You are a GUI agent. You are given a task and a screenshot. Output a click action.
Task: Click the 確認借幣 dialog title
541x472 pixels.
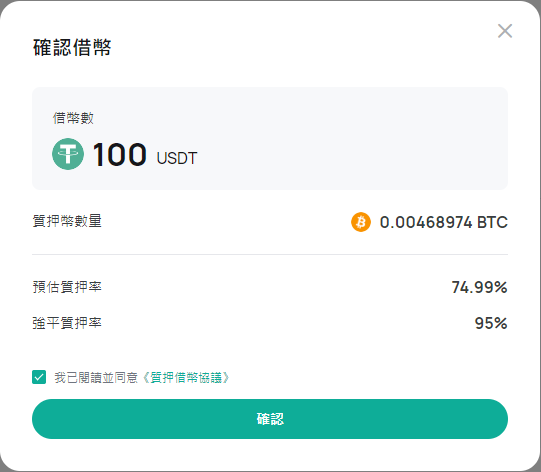click(x=72, y=47)
